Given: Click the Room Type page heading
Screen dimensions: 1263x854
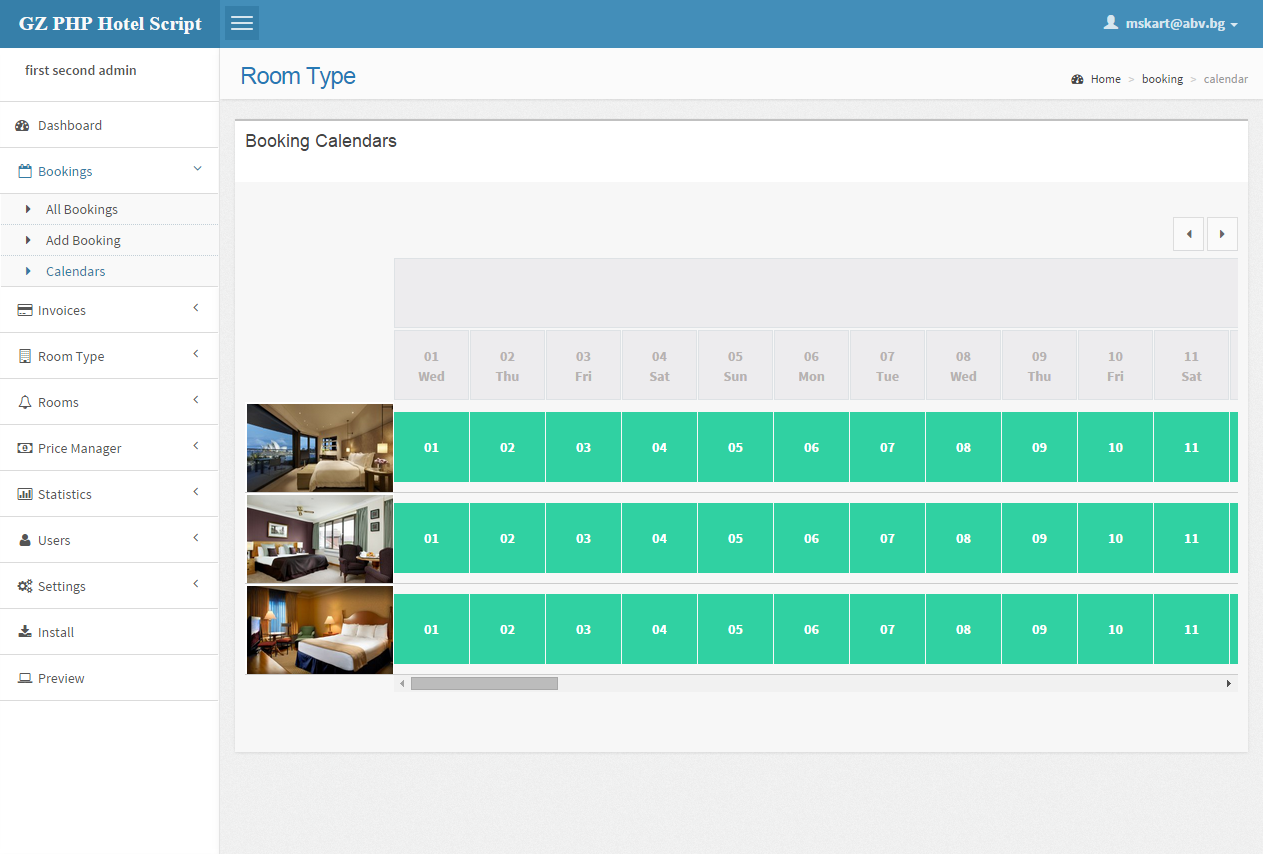Looking at the screenshot, I should (298, 76).
